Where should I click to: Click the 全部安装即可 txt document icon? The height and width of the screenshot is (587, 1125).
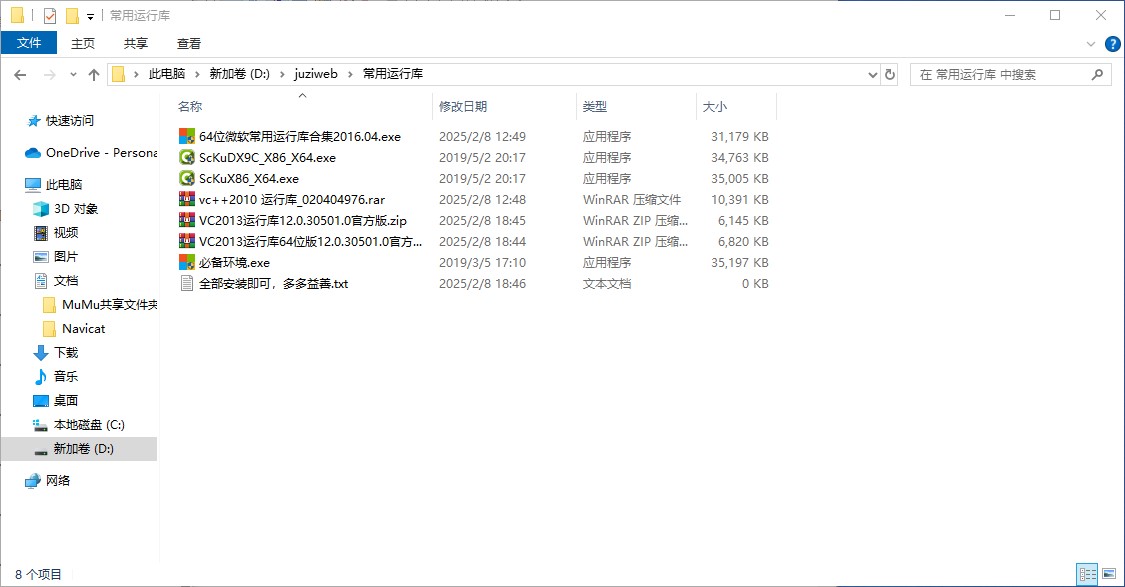[x=187, y=283]
